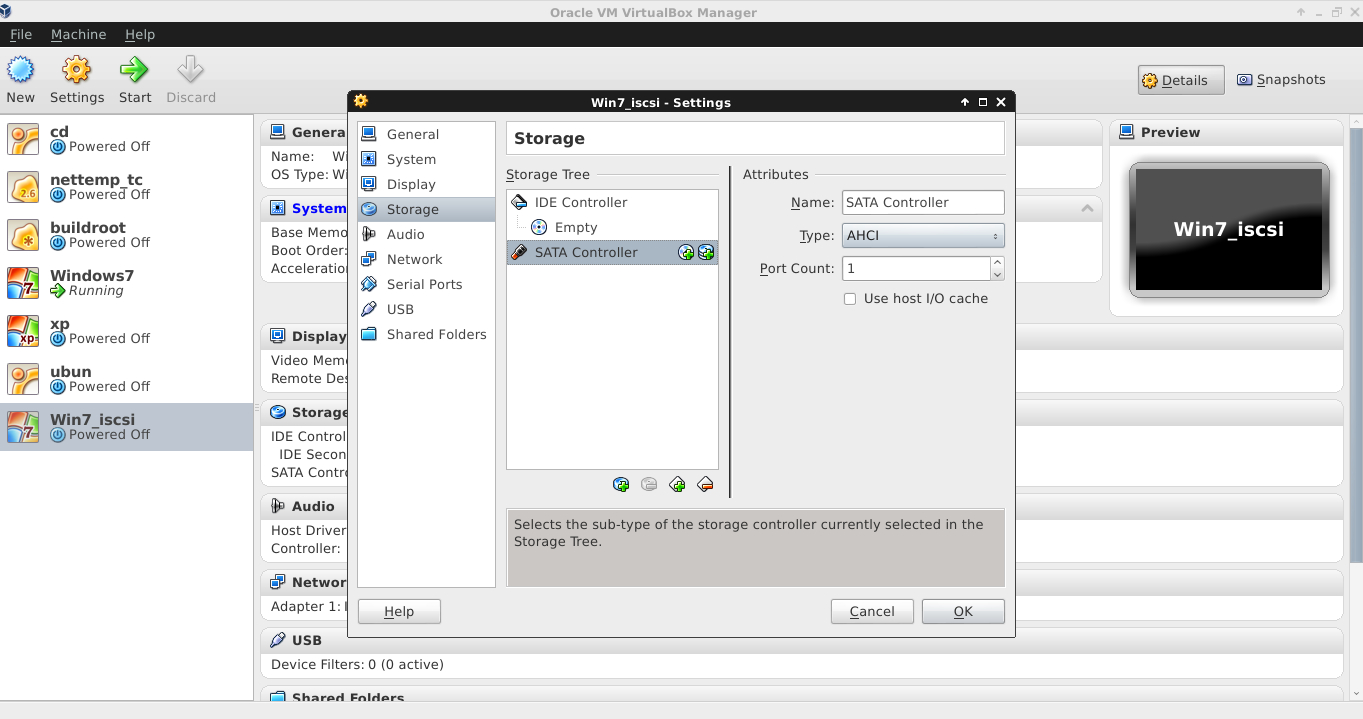The width and height of the screenshot is (1363, 719).
Task: Open System category in the settings dialog sidebar
Action: (426, 159)
